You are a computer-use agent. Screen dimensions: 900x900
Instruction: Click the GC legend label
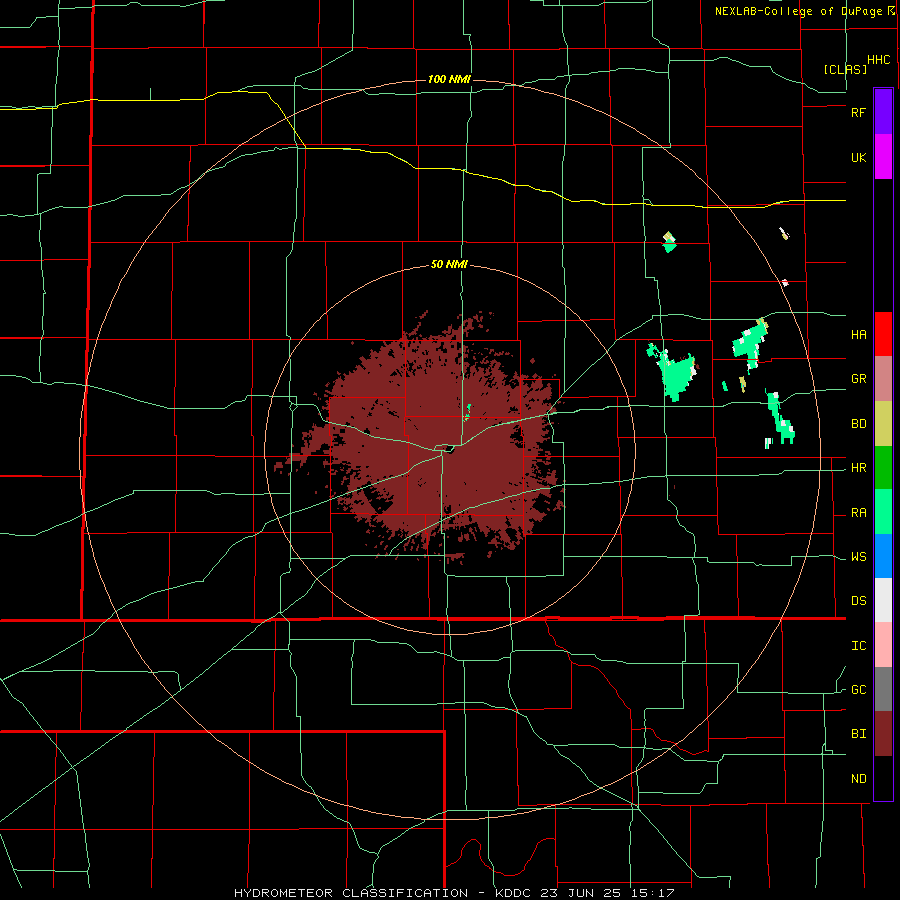coord(858,690)
